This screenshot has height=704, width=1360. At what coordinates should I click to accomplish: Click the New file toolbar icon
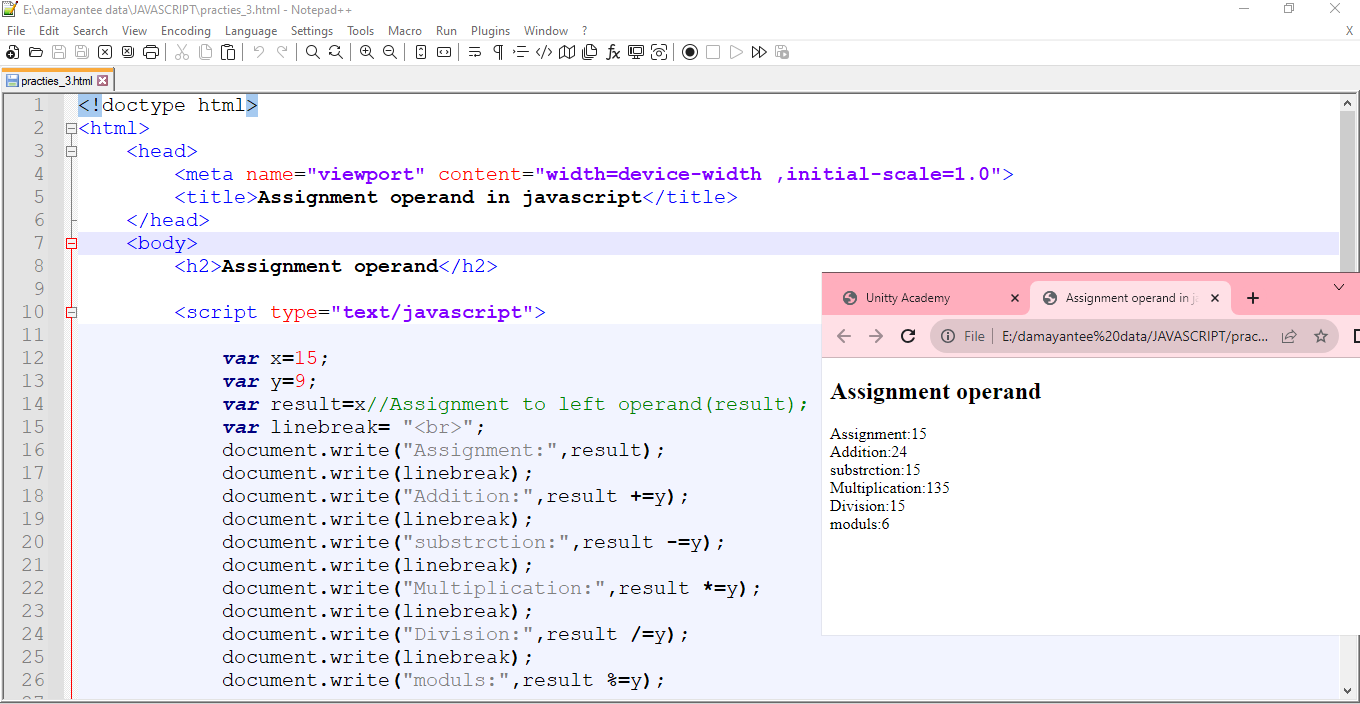point(13,52)
